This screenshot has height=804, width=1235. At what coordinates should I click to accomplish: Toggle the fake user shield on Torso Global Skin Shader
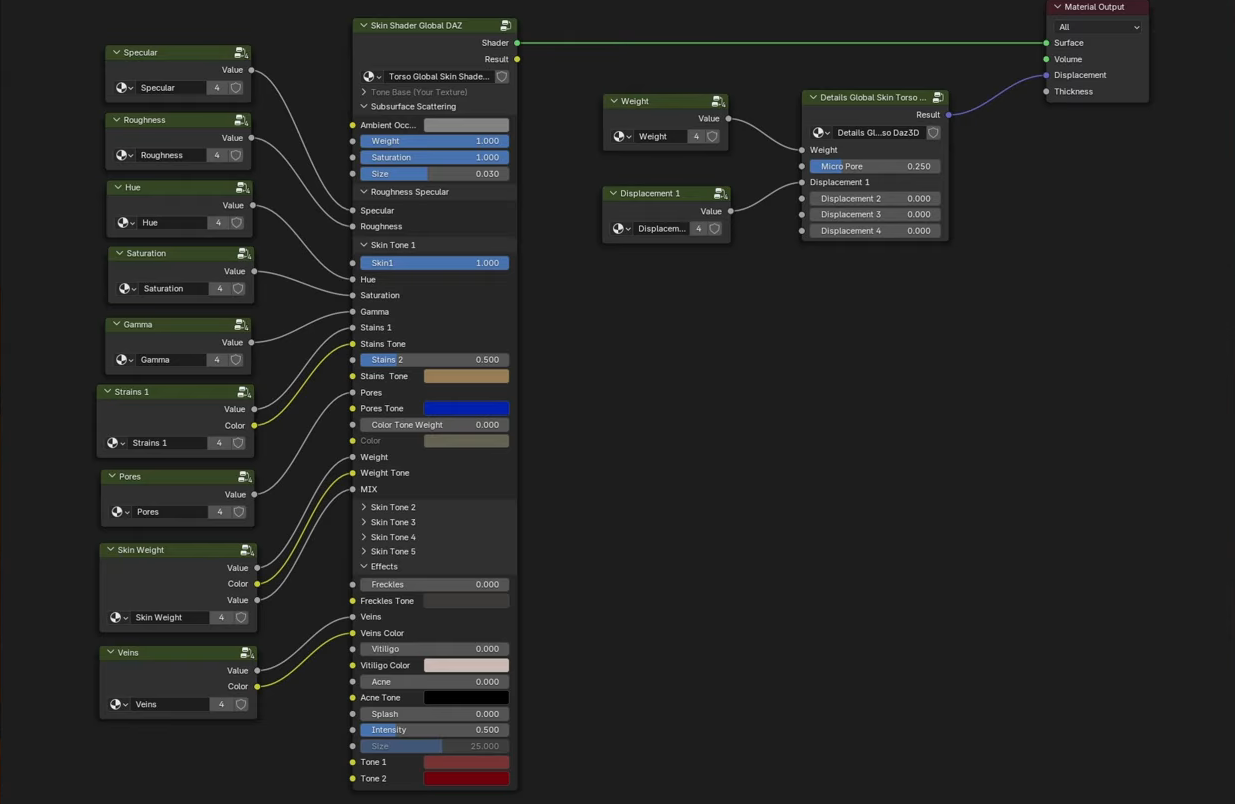502,76
